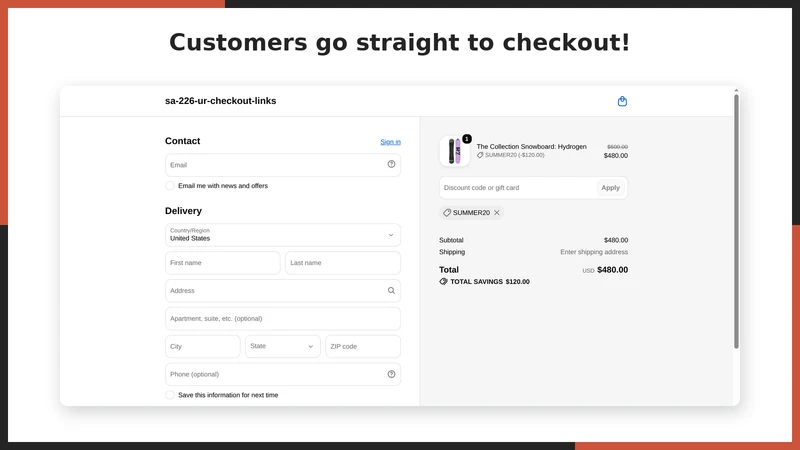Focus the Address input field
This screenshot has width=800, height=450.
click(283, 291)
